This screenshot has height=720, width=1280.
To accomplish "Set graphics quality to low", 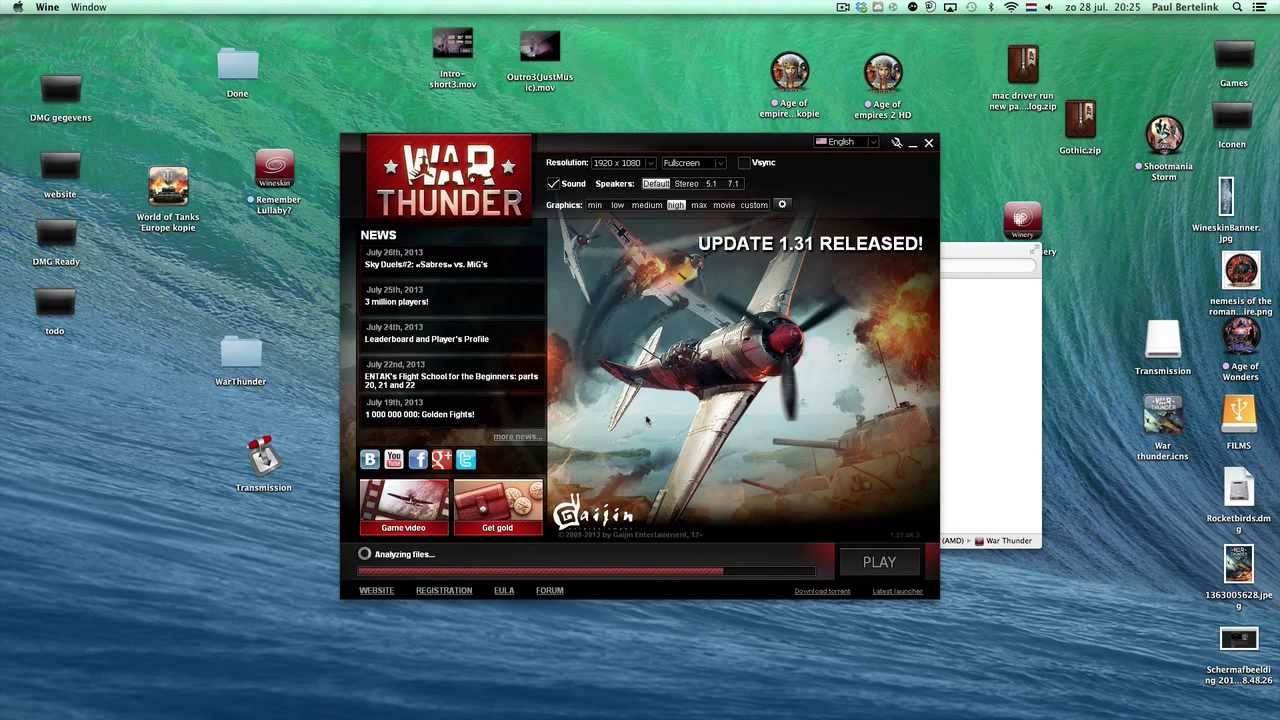I will click(618, 205).
